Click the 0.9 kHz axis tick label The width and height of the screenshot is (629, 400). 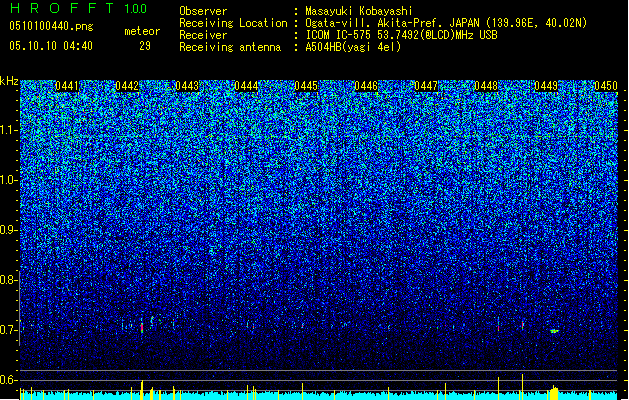[x=9, y=230]
